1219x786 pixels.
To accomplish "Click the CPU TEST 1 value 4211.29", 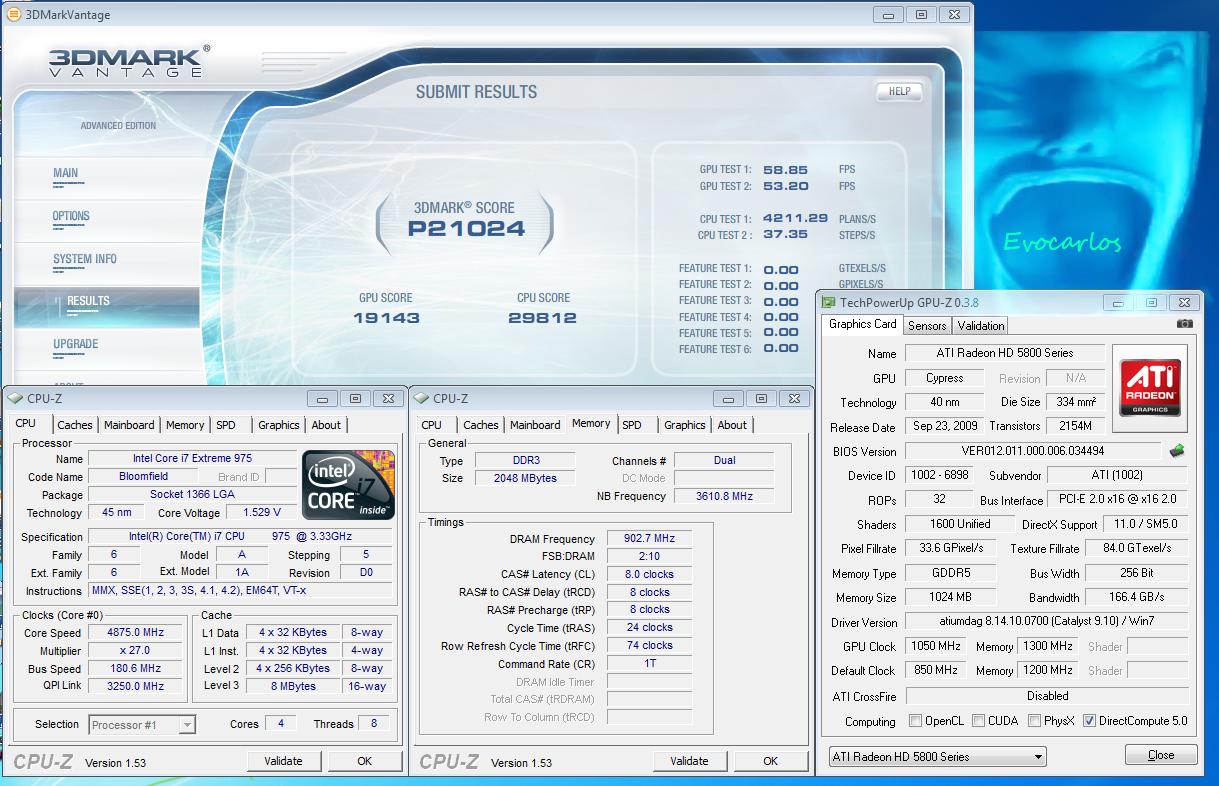I will tap(795, 218).
